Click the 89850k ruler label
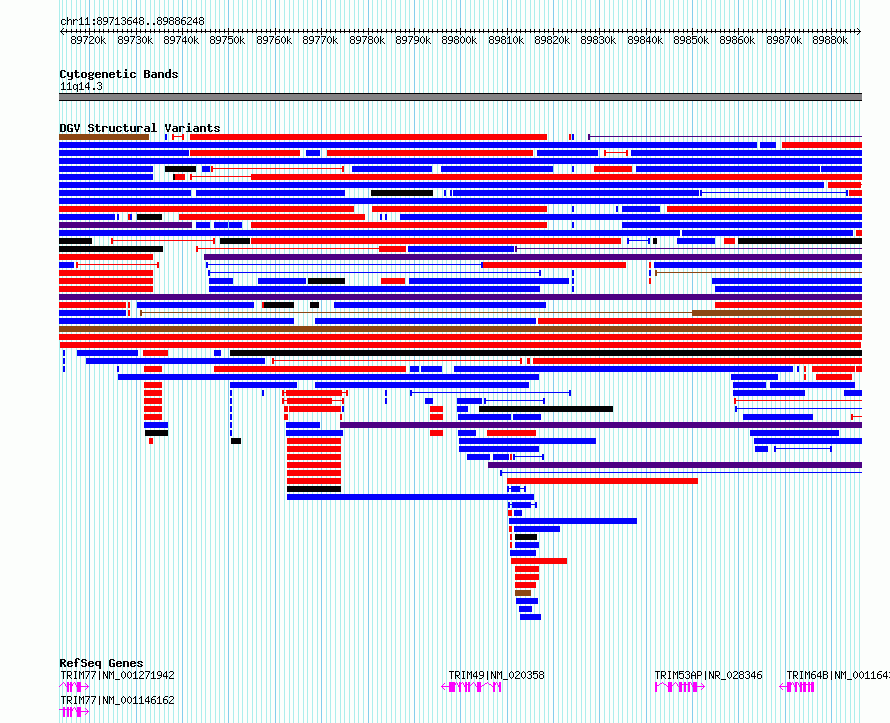The width and height of the screenshot is (890, 723). [691, 40]
